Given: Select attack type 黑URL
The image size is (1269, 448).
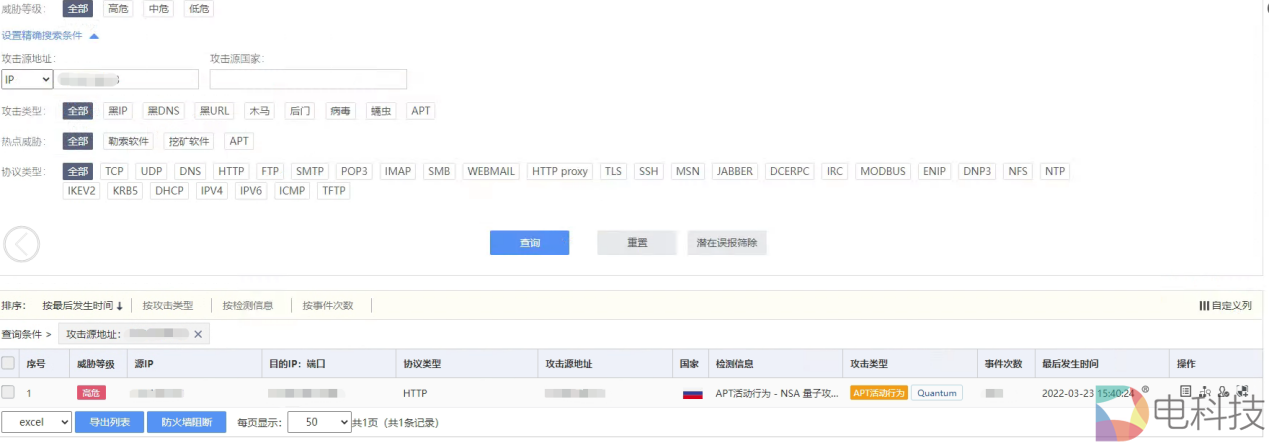Looking at the screenshot, I should [214, 111].
